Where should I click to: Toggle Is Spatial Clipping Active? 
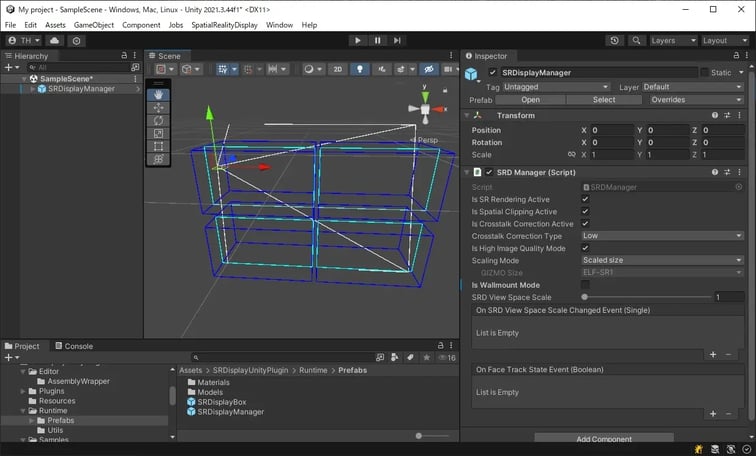point(585,211)
